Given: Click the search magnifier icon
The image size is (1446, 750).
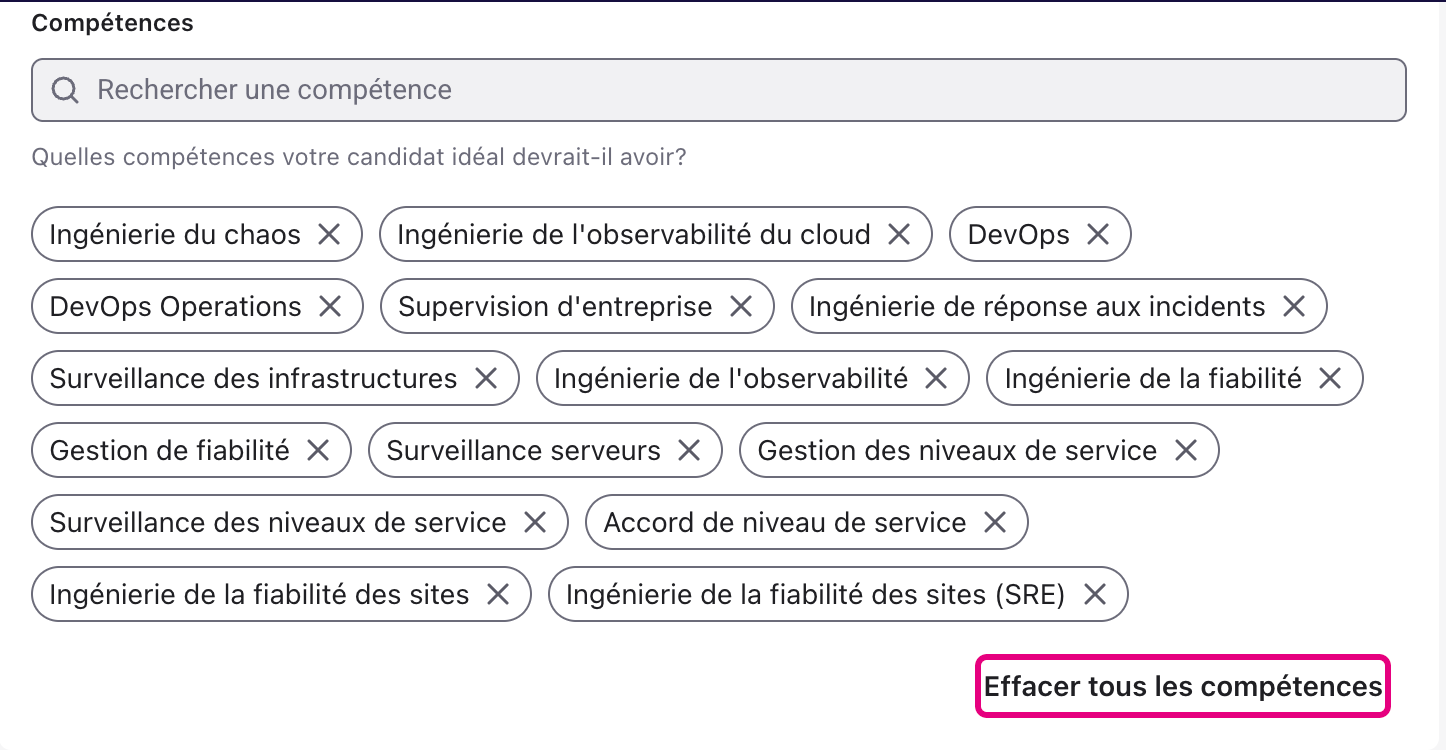Looking at the screenshot, I should (x=65, y=90).
